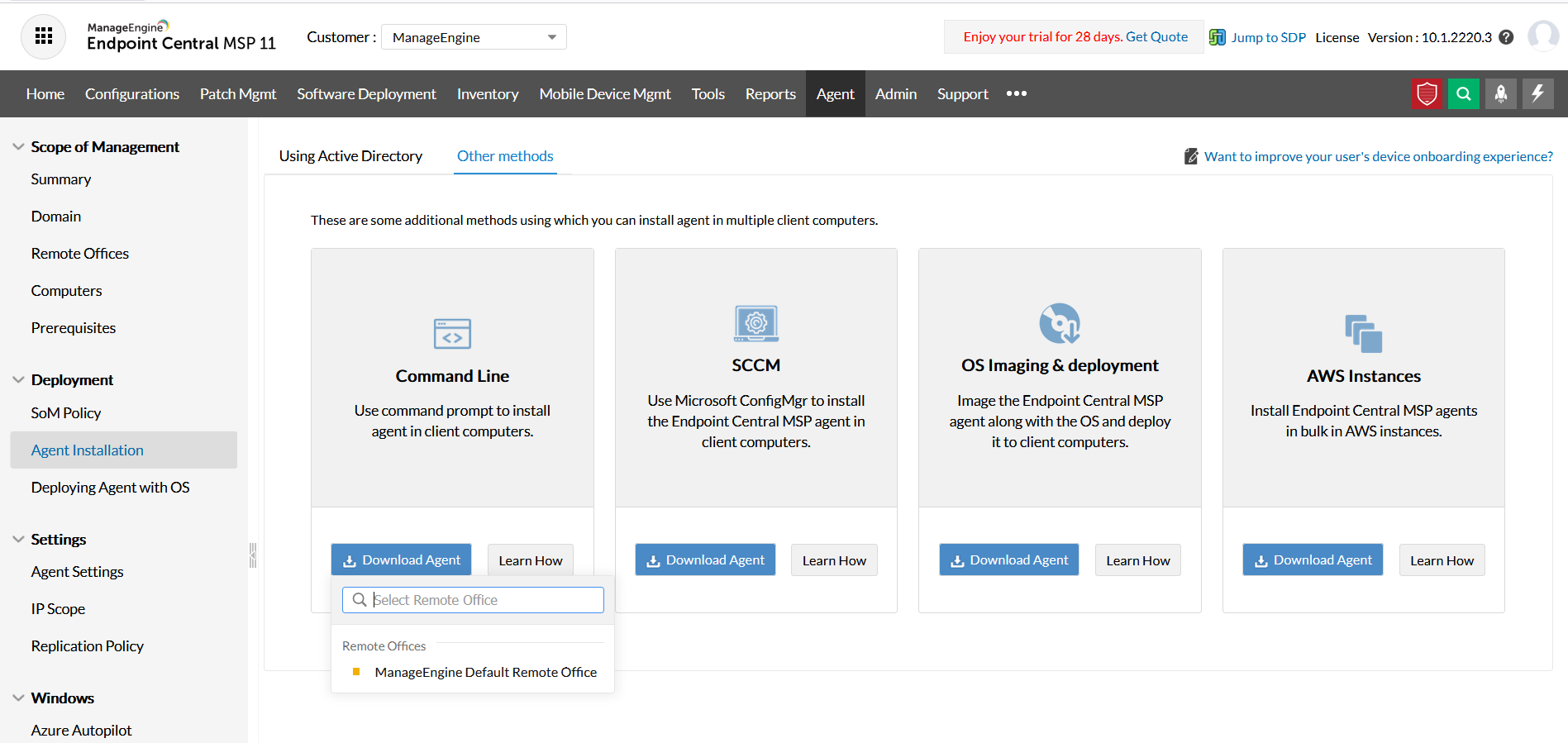Click the help question mark icon
Screen dimensions: 1568x743
click(x=1507, y=37)
